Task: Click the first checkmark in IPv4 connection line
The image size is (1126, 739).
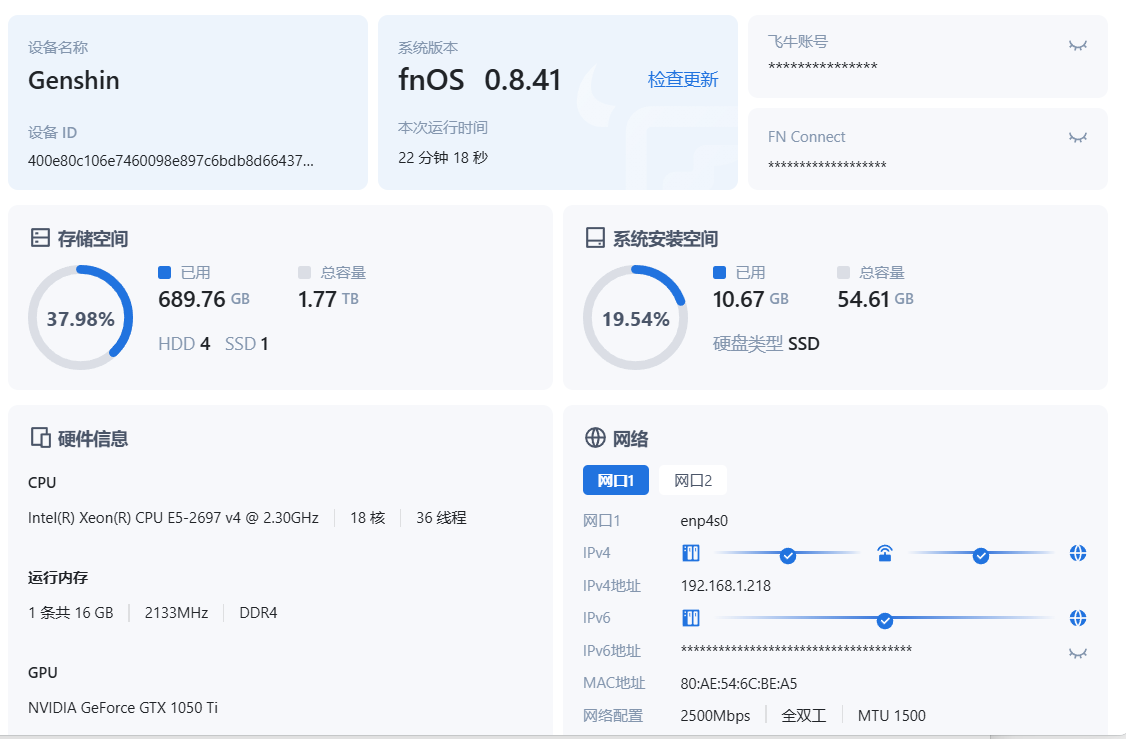Action: click(788, 555)
